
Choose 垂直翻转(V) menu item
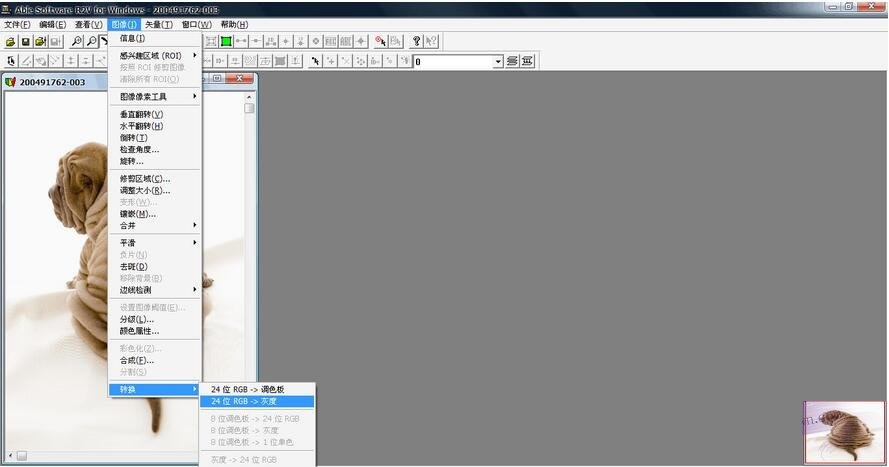coord(154,114)
